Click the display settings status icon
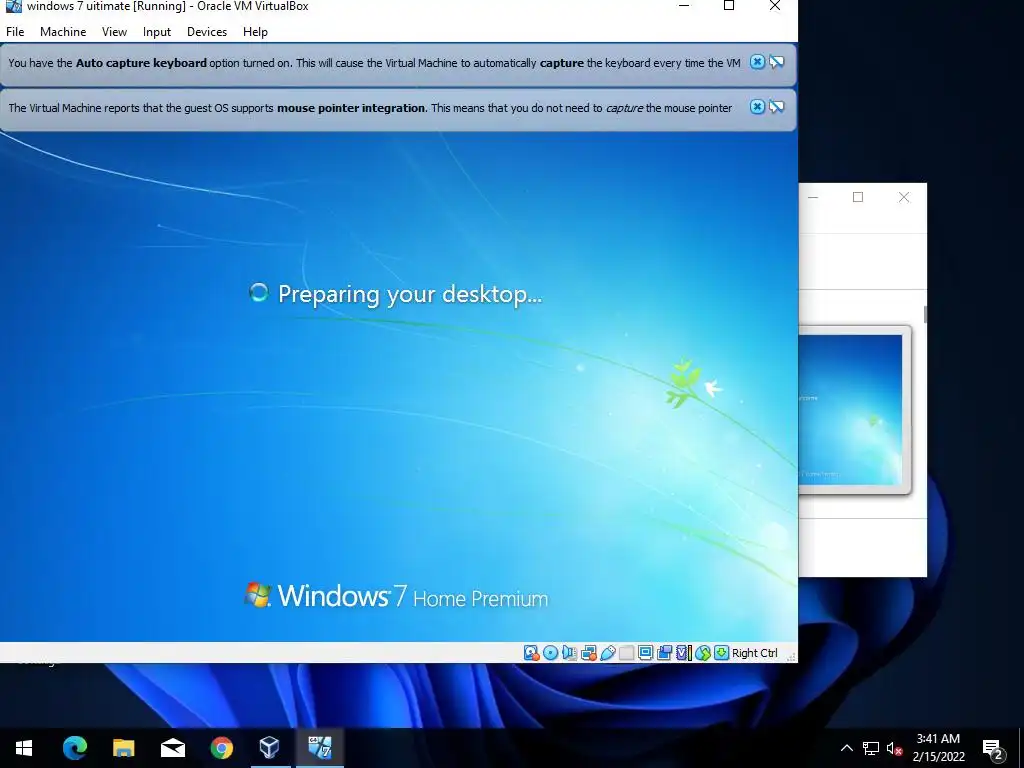This screenshot has height=768, width=1024. click(x=645, y=653)
